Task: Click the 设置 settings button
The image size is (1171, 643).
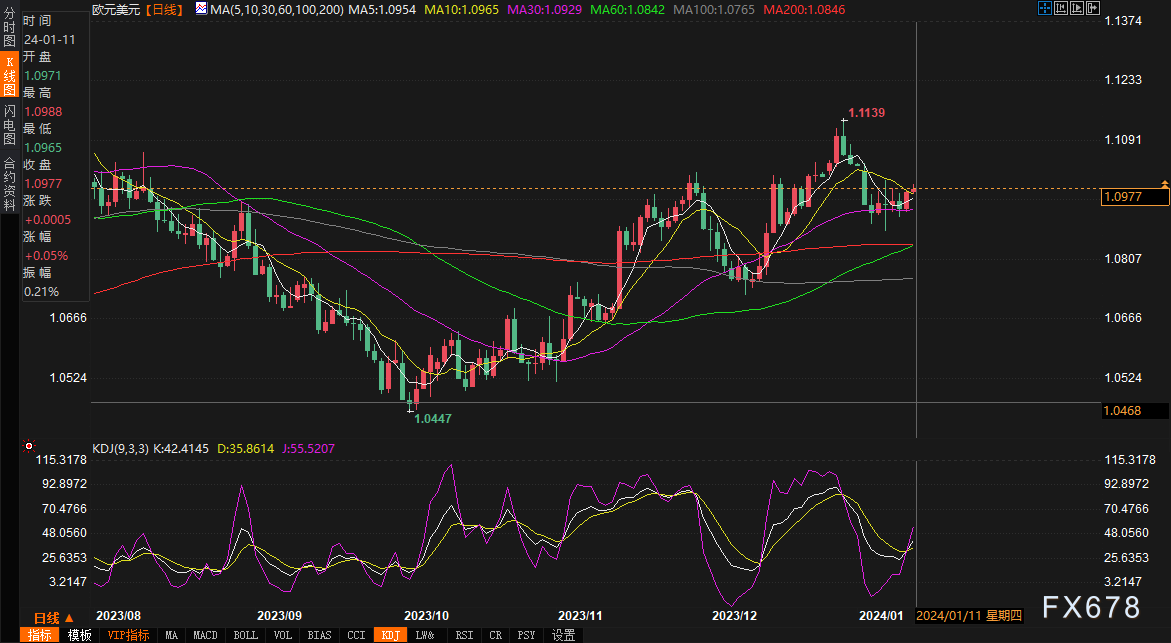Action: tap(563, 635)
